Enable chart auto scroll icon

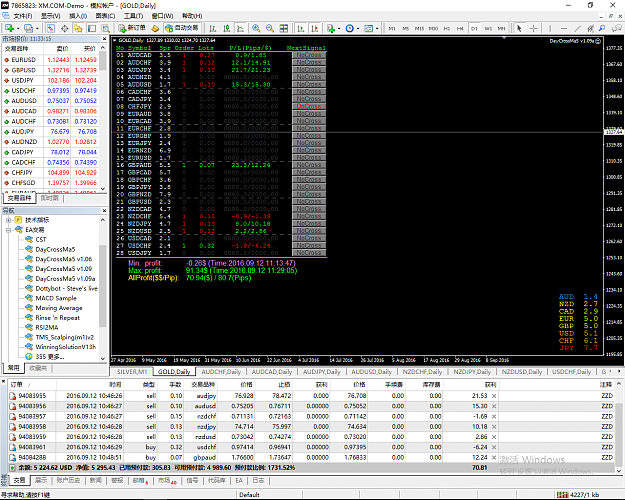pyautogui.click(x=301, y=28)
